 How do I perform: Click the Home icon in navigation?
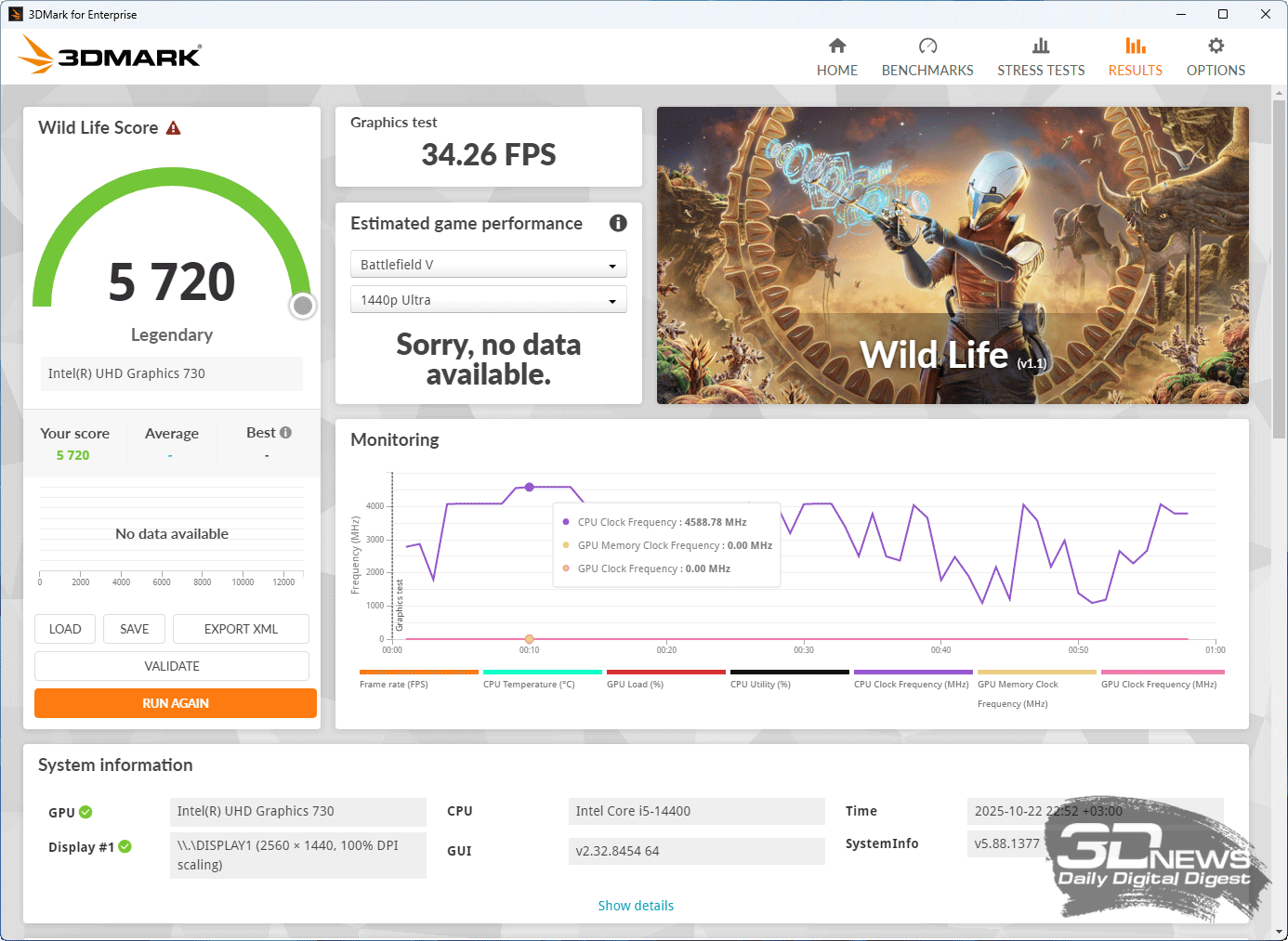836,46
